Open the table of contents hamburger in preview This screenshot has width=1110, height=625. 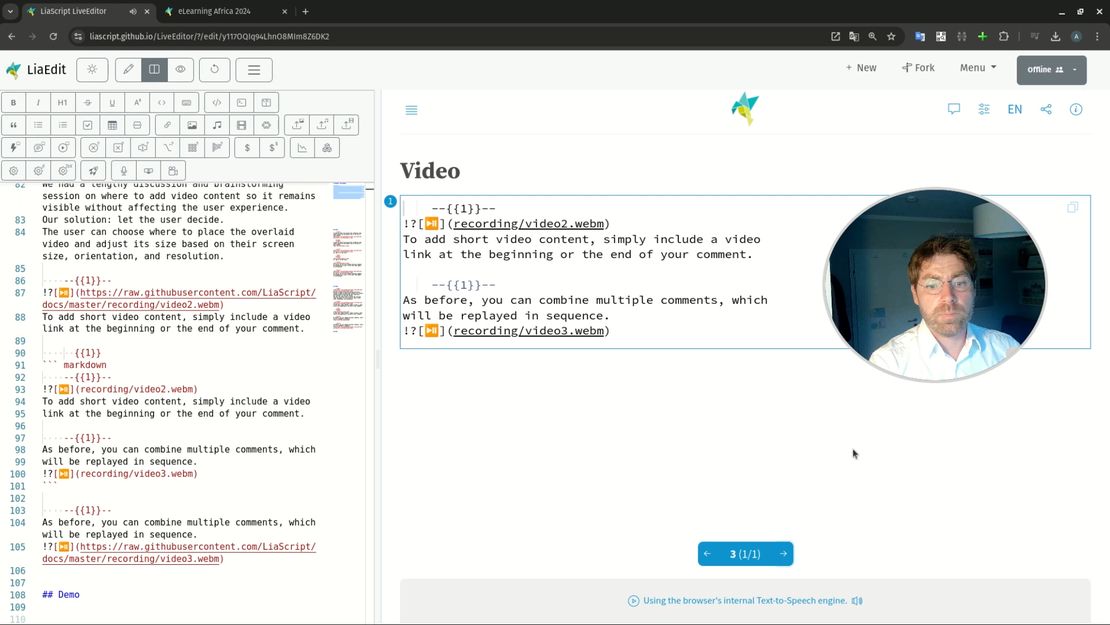tap(411, 110)
